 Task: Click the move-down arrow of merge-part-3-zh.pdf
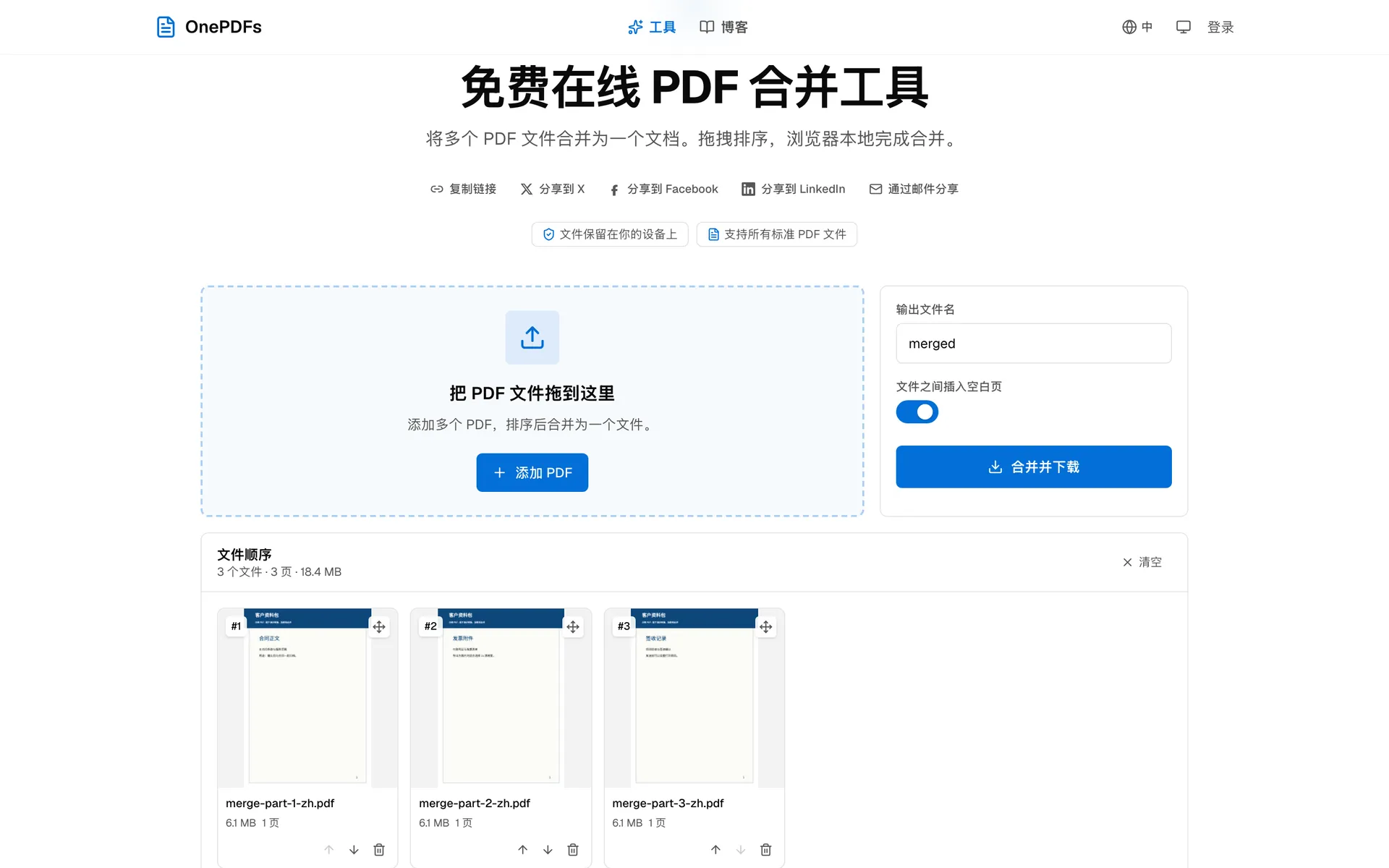741,850
